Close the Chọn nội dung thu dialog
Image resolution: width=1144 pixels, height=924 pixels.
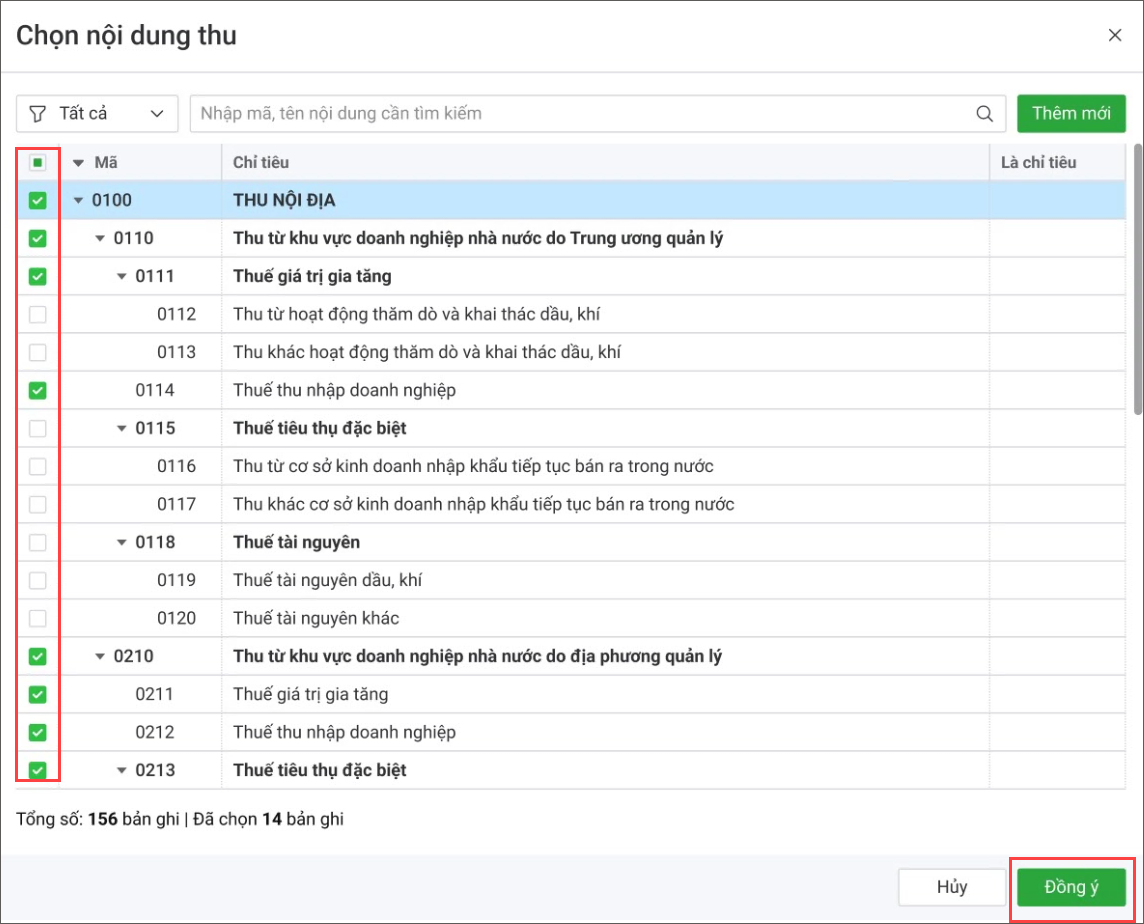tap(1115, 36)
